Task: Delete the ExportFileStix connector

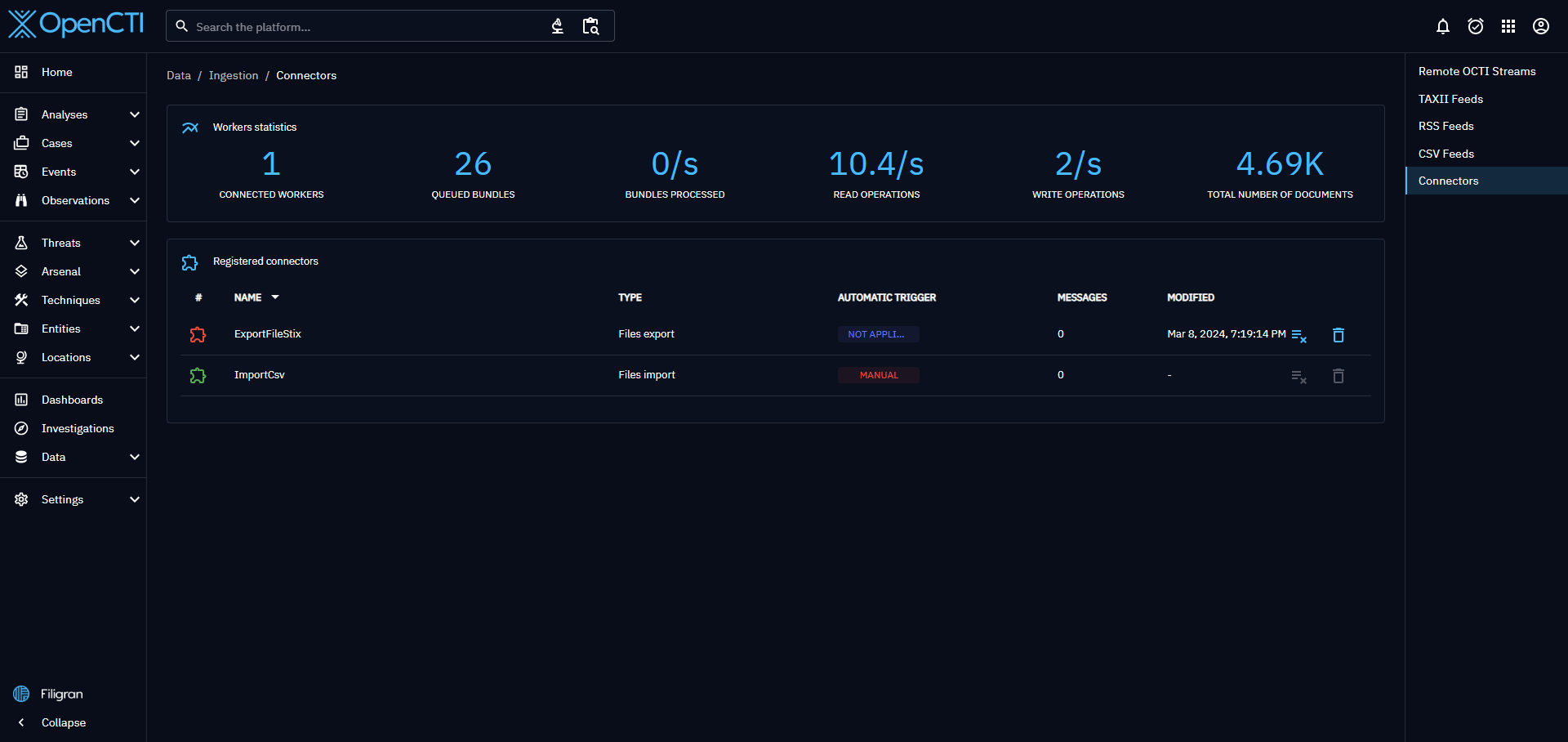Action: [x=1338, y=335]
